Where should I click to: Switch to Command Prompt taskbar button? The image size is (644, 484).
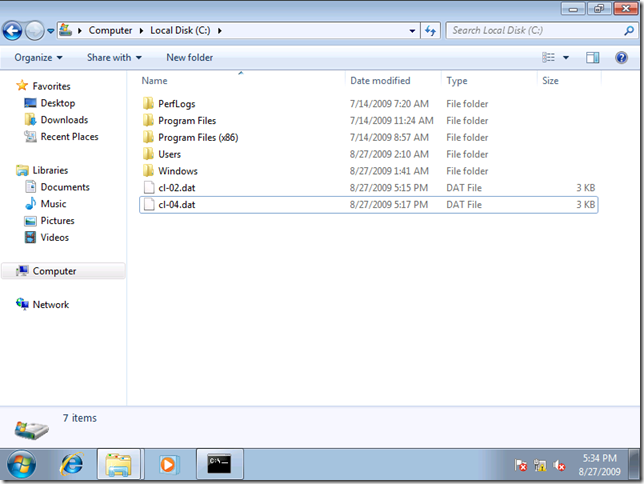tap(220, 464)
